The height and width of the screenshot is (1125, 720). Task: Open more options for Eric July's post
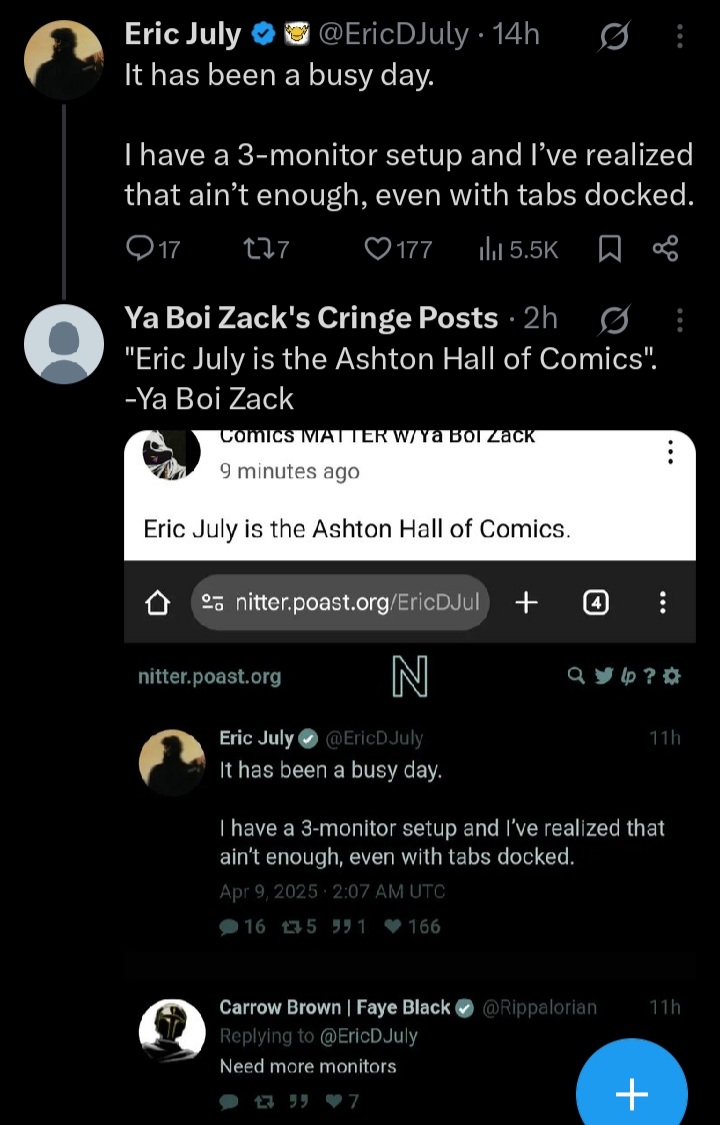coord(679,36)
